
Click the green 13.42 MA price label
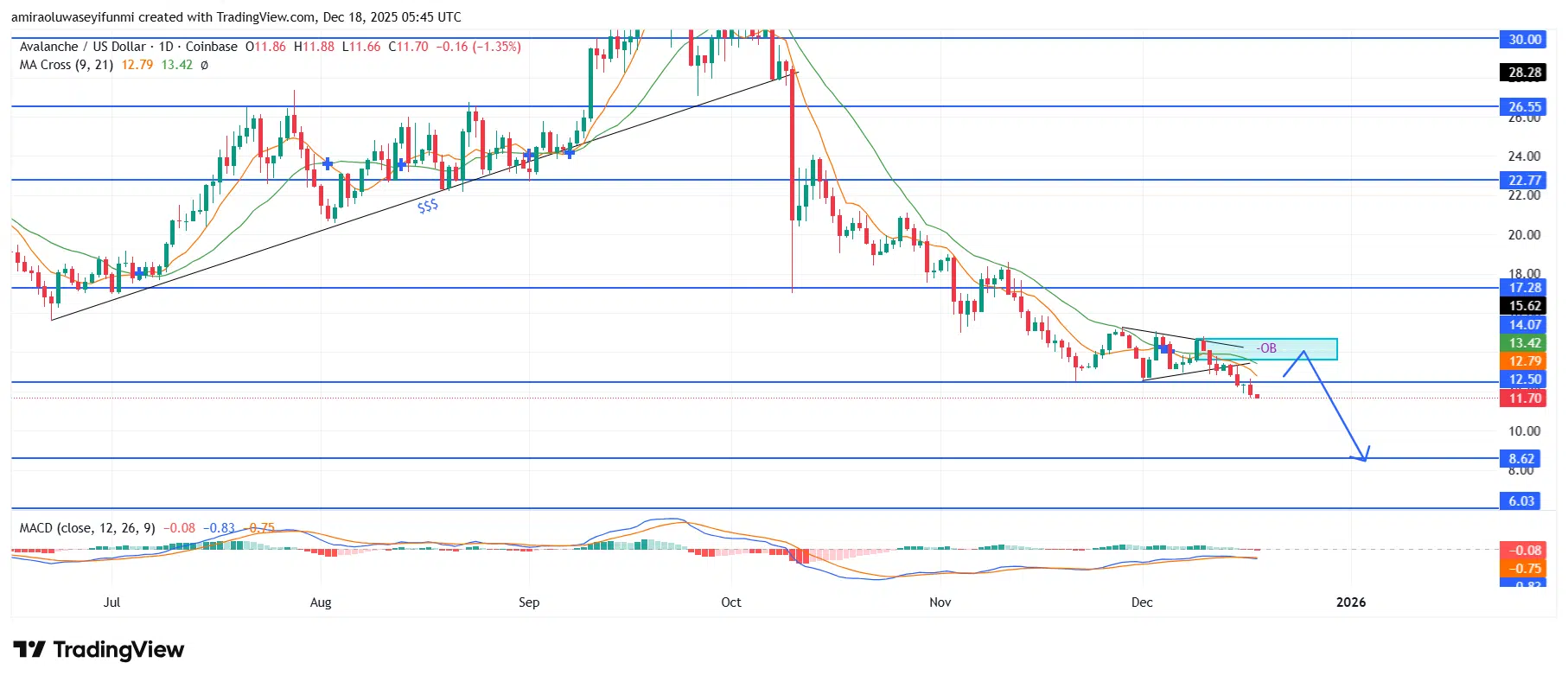1524,343
